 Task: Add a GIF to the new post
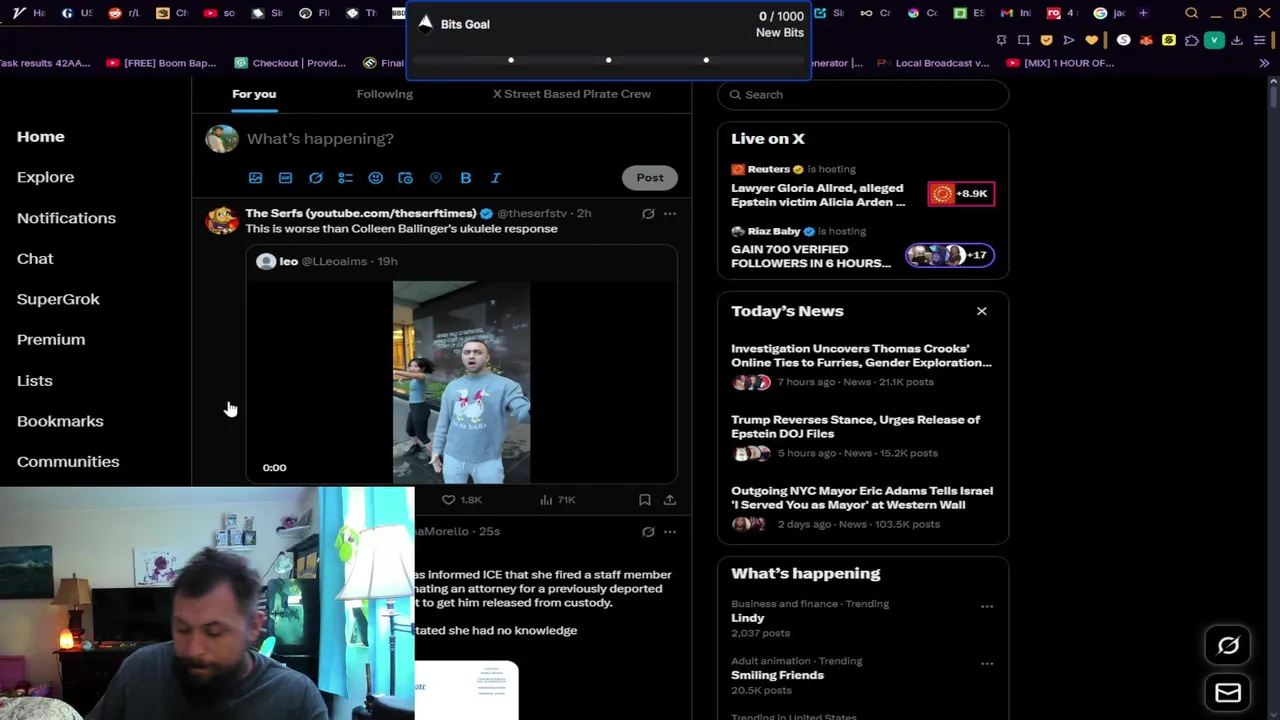coord(285,178)
